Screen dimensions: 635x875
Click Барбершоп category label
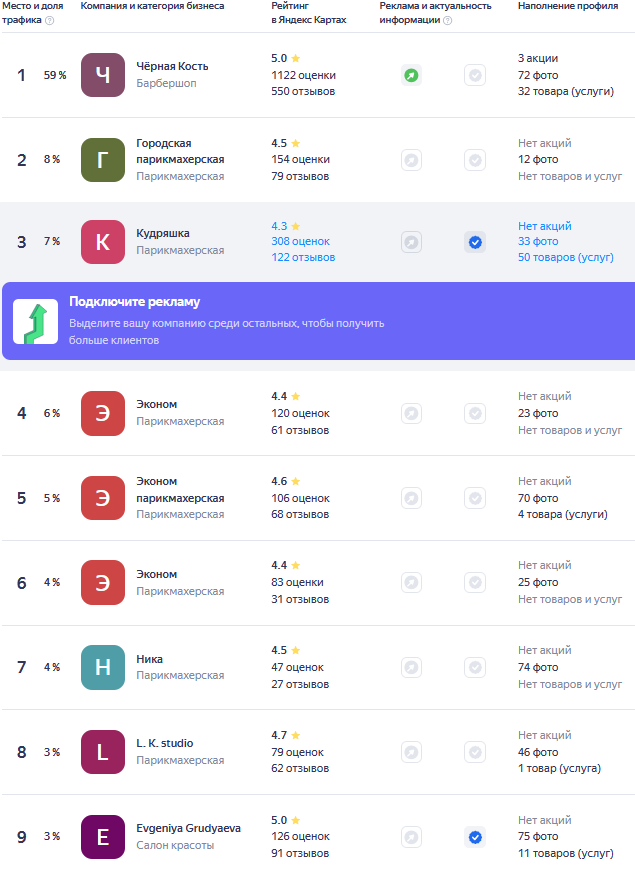166,83
